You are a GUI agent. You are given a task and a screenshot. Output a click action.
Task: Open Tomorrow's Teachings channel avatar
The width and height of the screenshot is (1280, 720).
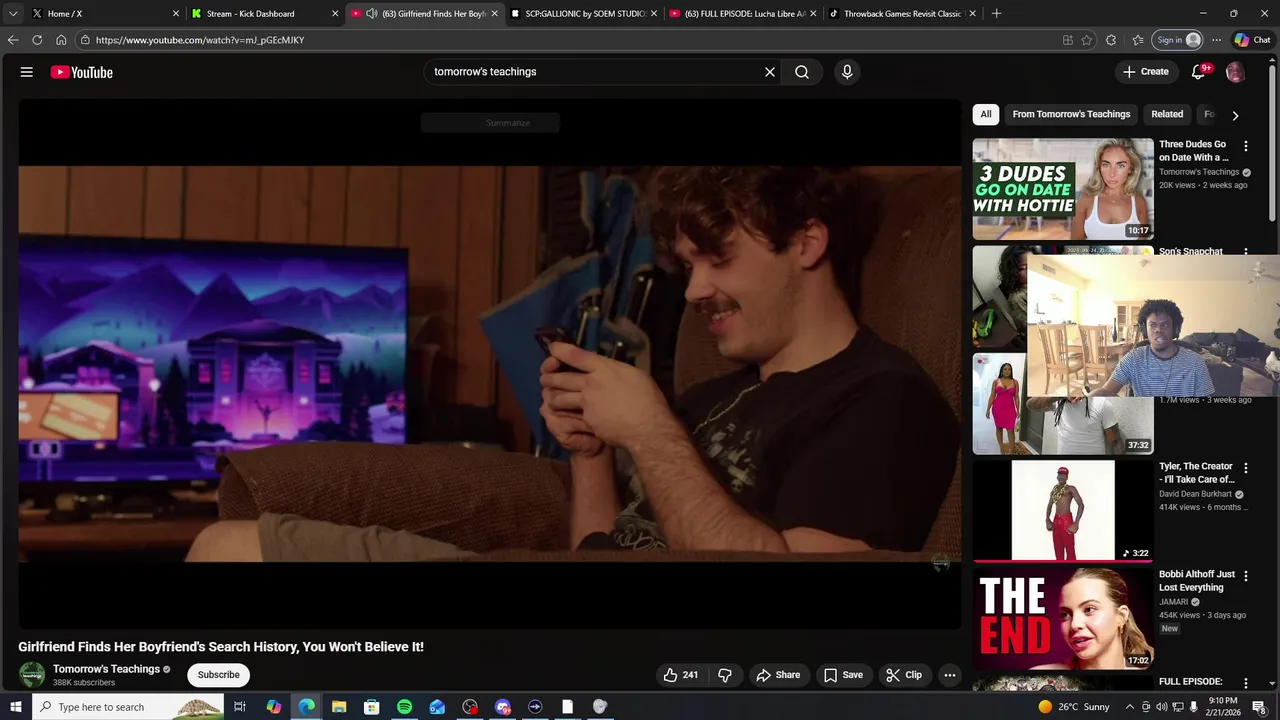32,675
